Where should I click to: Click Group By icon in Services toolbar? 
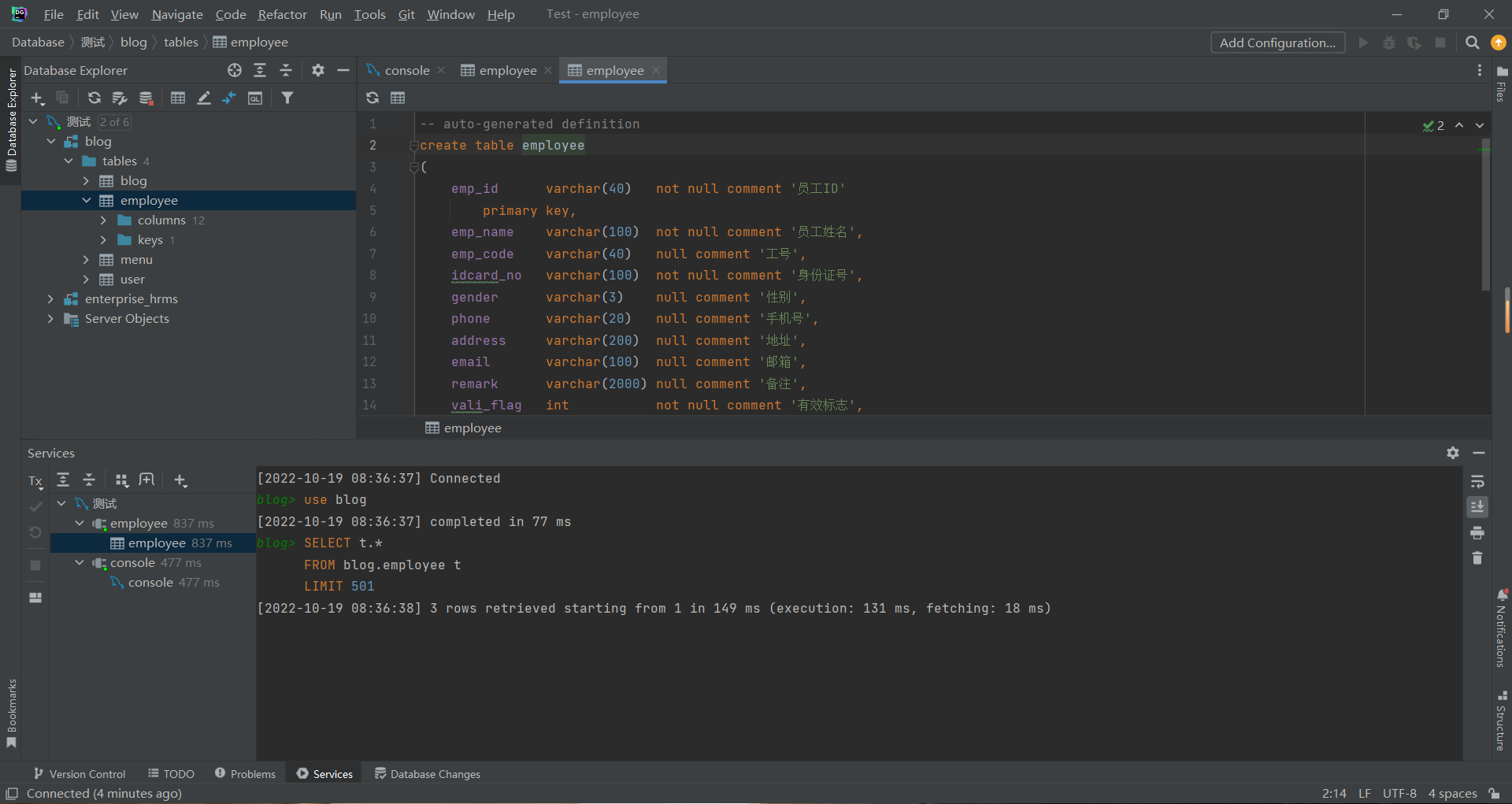[x=121, y=480]
